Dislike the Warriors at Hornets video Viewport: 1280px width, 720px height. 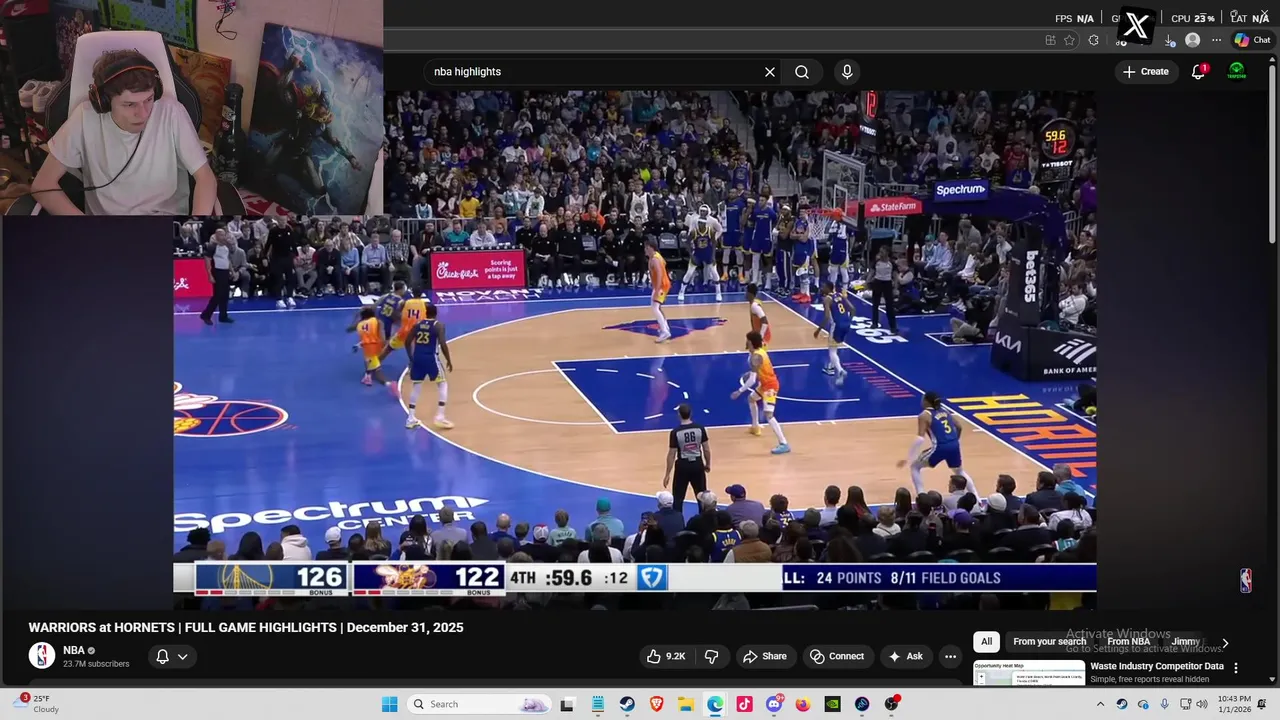click(x=712, y=656)
